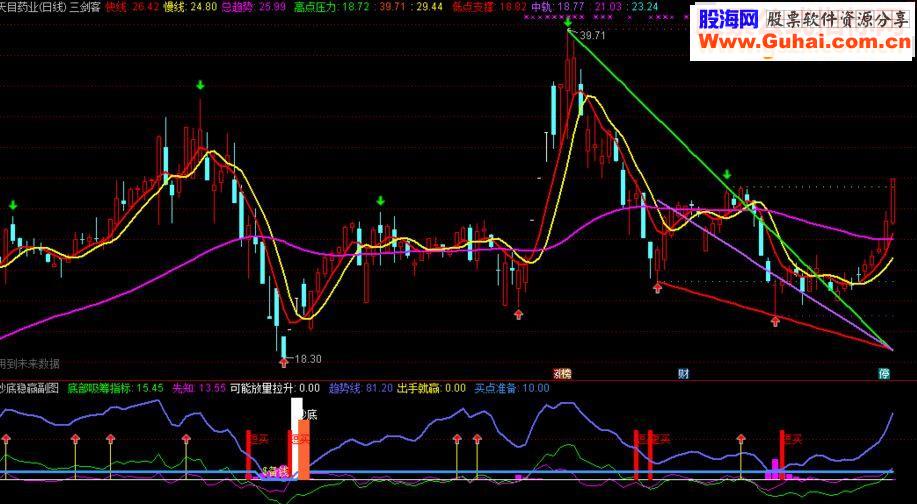Select the 可能放量拉升 0.00 label
The width and height of the screenshot is (917, 504).
click(x=275, y=388)
